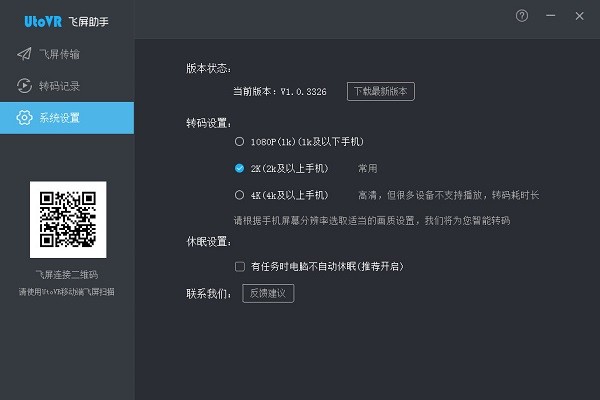Choose the 2K(2k及以上手机) radio button
This screenshot has width=600, height=400.
(239, 168)
